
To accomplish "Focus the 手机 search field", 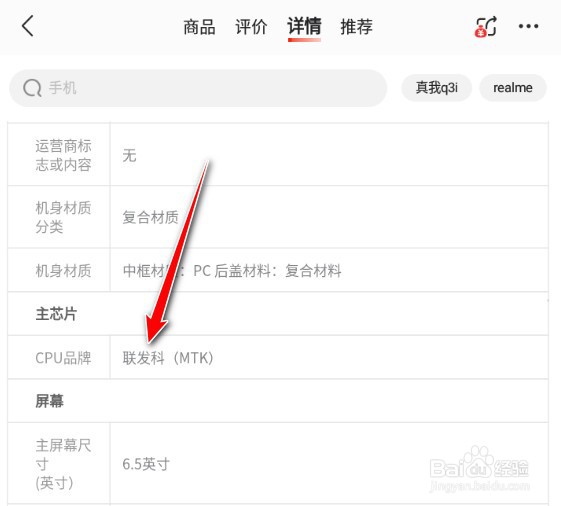I will [x=198, y=88].
